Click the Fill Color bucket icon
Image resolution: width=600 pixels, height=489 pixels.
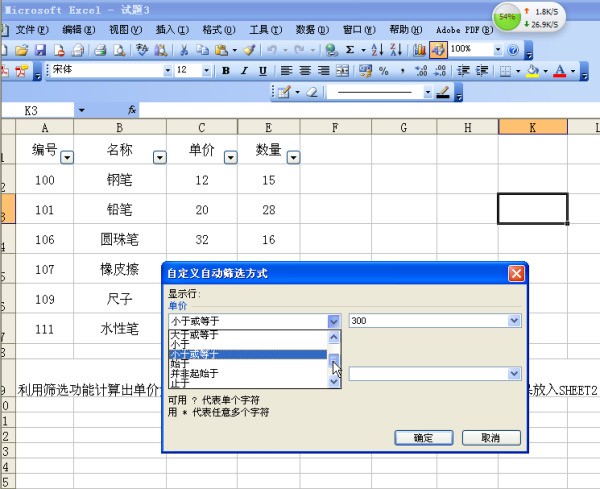point(532,71)
